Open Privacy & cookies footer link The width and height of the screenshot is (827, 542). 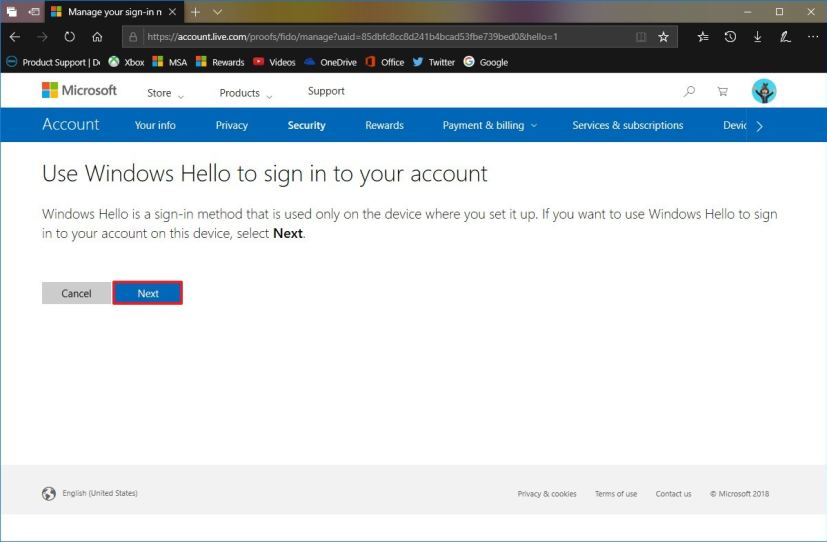pyautogui.click(x=547, y=494)
